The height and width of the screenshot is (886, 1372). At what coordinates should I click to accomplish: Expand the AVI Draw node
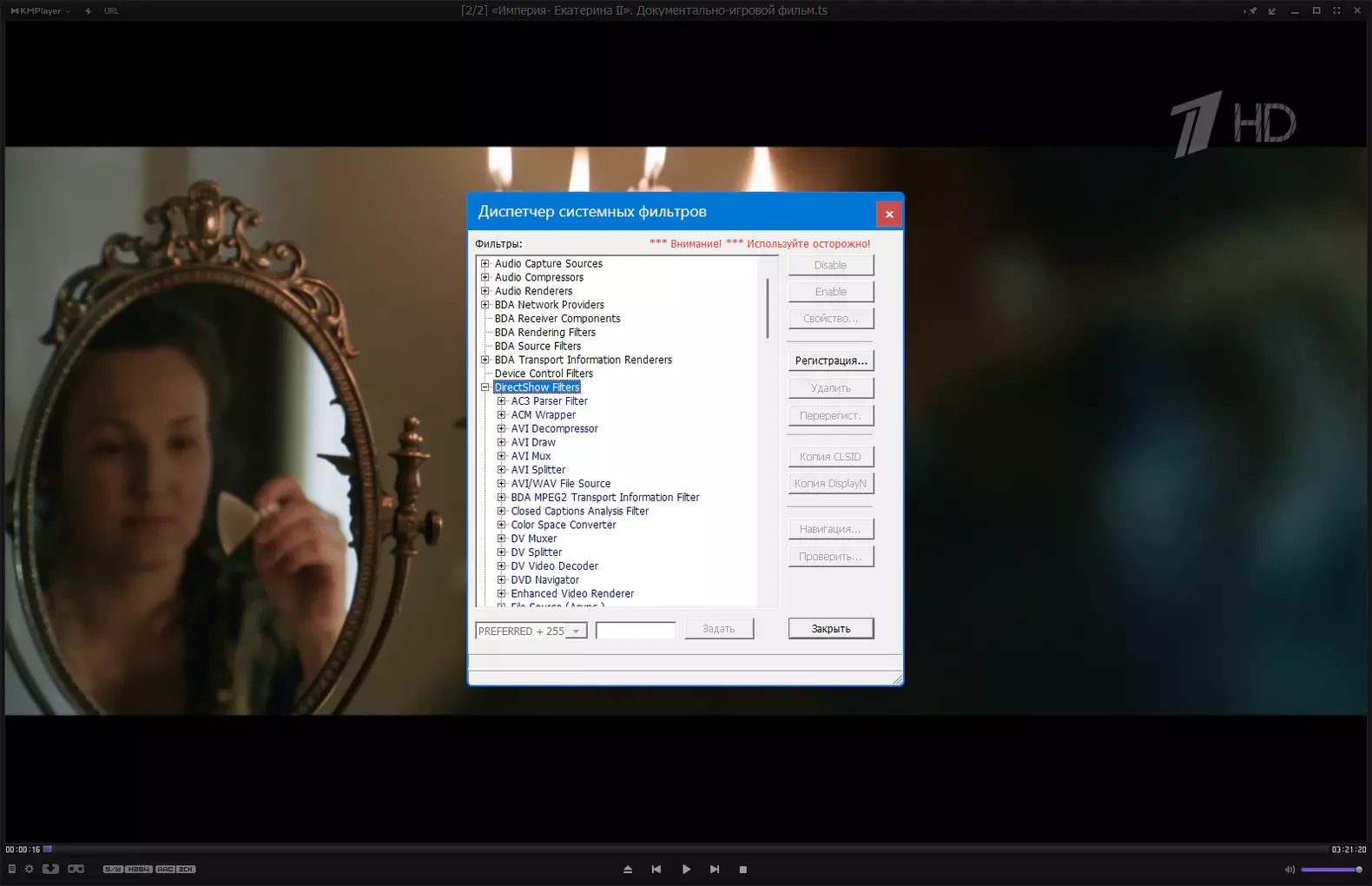[x=501, y=442]
